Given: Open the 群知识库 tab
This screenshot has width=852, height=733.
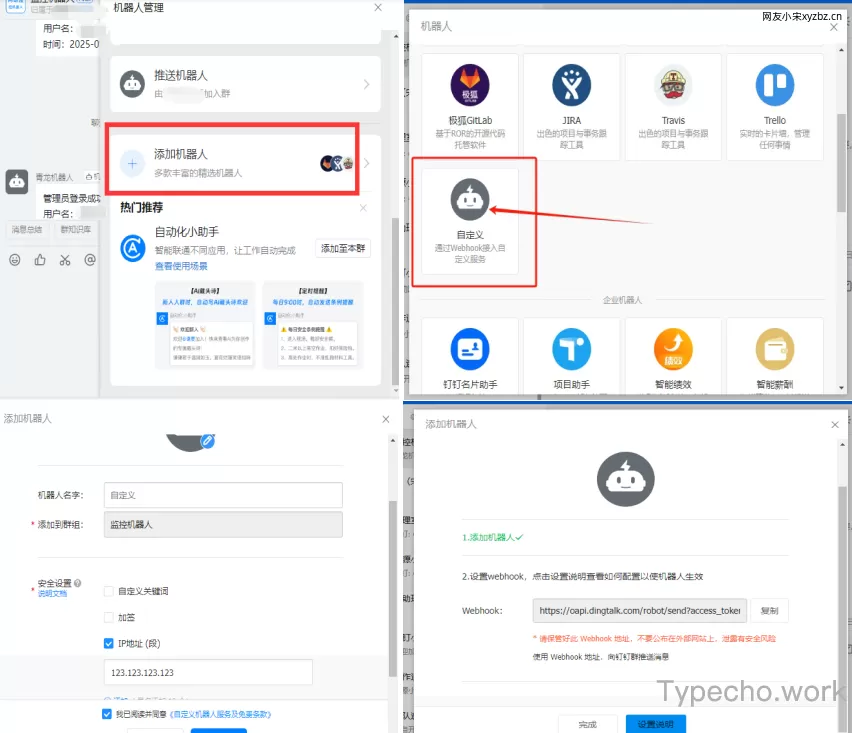Looking at the screenshot, I should (75, 230).
